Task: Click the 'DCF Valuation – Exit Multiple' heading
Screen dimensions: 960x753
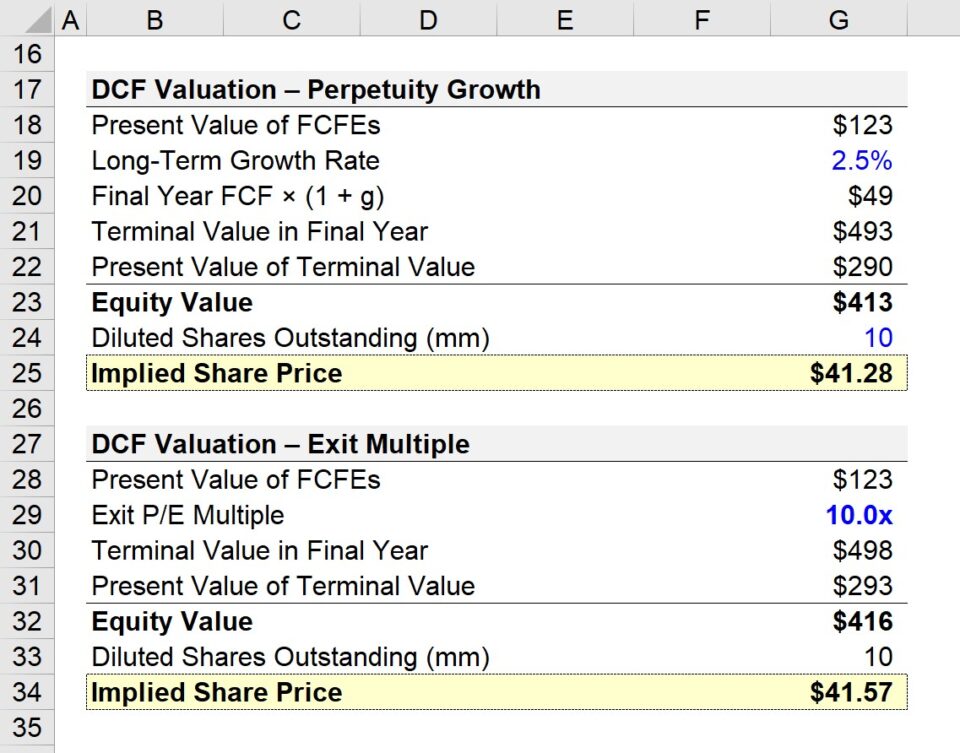Action: coord(280,444)
